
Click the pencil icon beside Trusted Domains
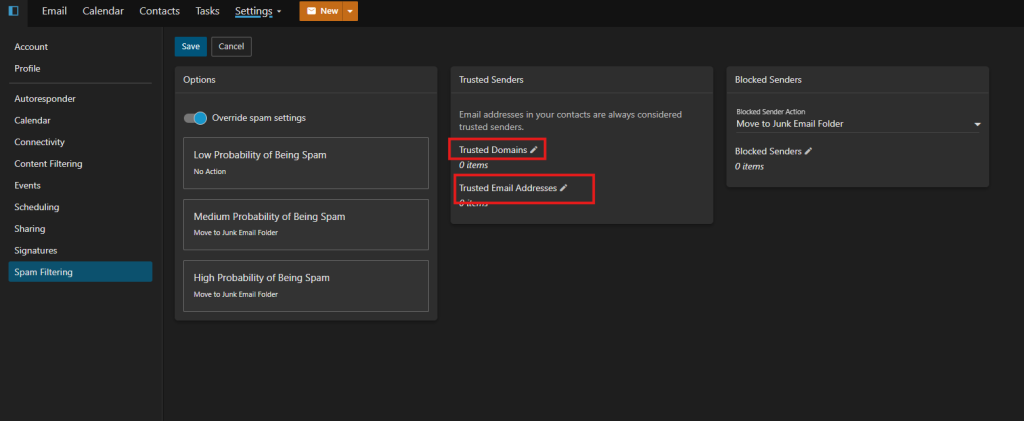click(534, 149)
